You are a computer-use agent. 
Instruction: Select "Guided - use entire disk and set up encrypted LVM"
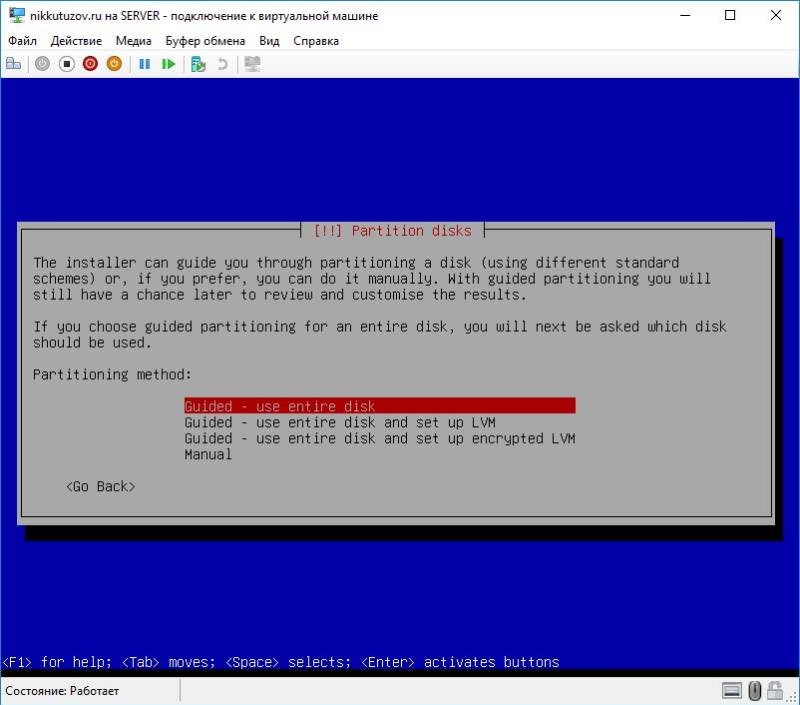[380, 438]
